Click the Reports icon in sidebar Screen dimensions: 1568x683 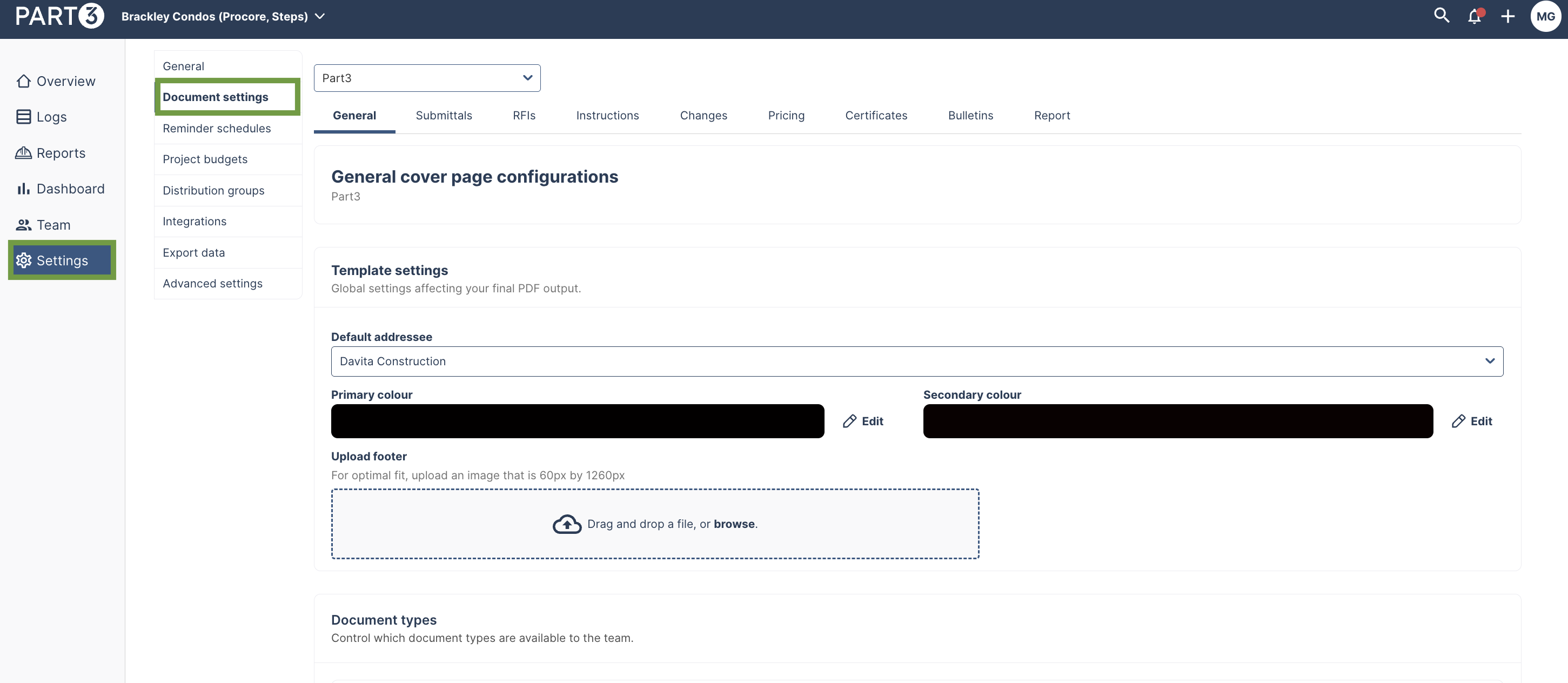click(x=24, y=153)
